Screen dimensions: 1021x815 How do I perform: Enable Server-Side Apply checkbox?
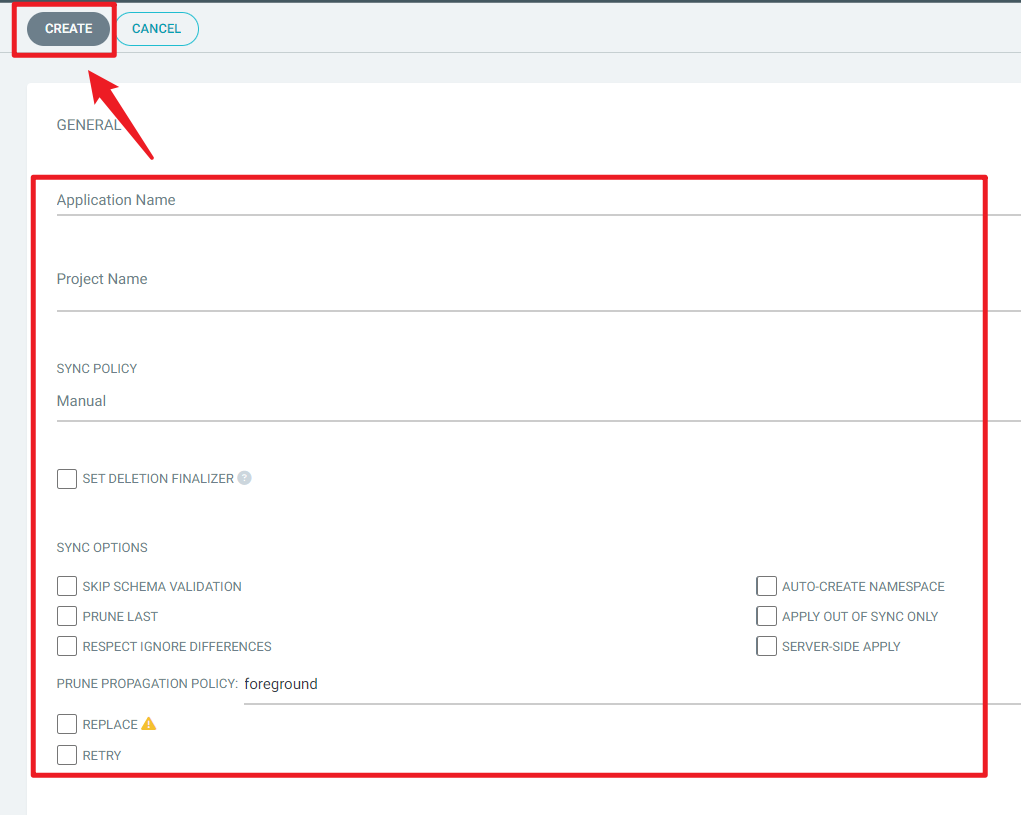[766, 646]
